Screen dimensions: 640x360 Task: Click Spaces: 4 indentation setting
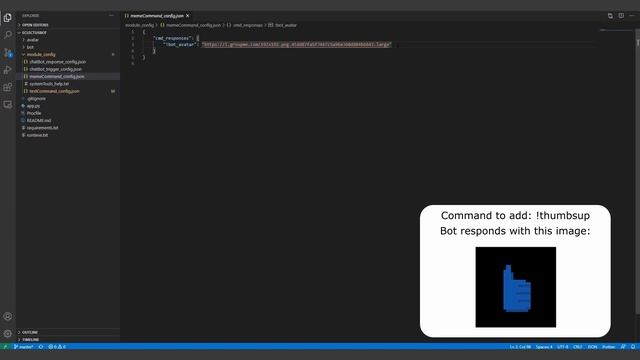click(544, 347)
